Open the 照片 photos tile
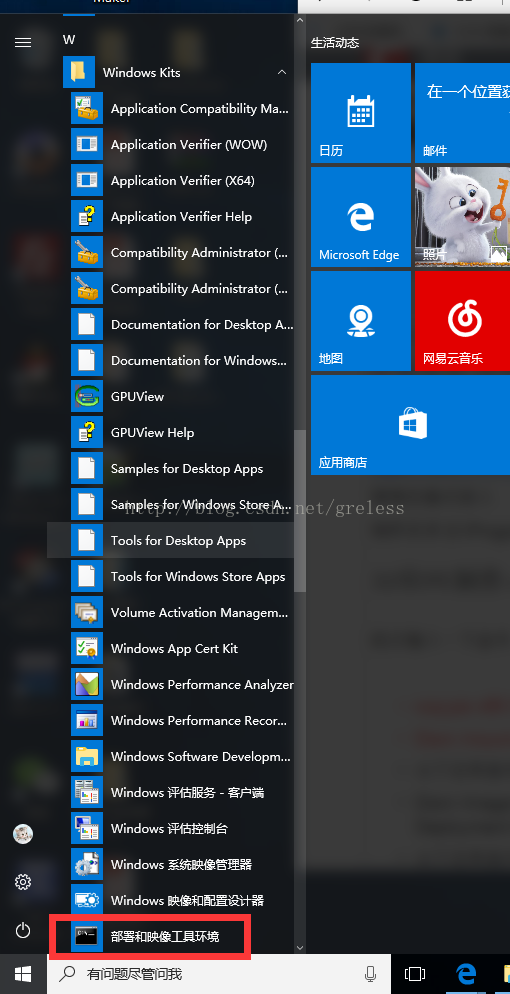 462,217
